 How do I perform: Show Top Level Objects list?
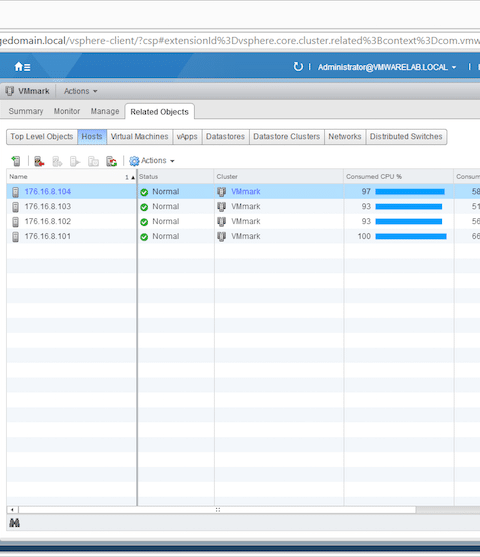pos(42,137)
